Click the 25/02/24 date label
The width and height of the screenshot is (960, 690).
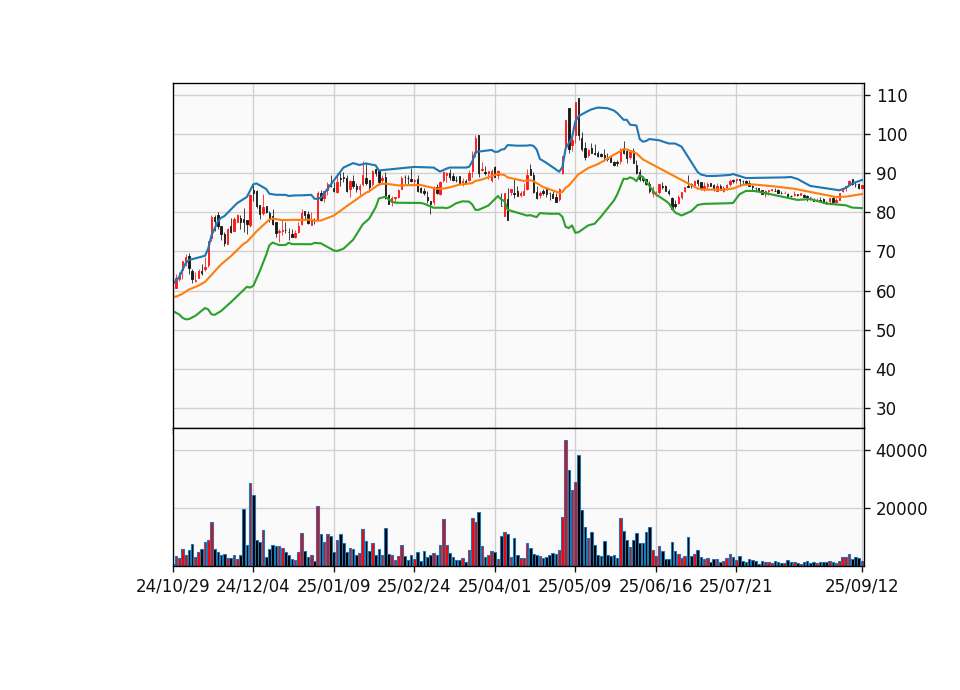tap(414, 586)
